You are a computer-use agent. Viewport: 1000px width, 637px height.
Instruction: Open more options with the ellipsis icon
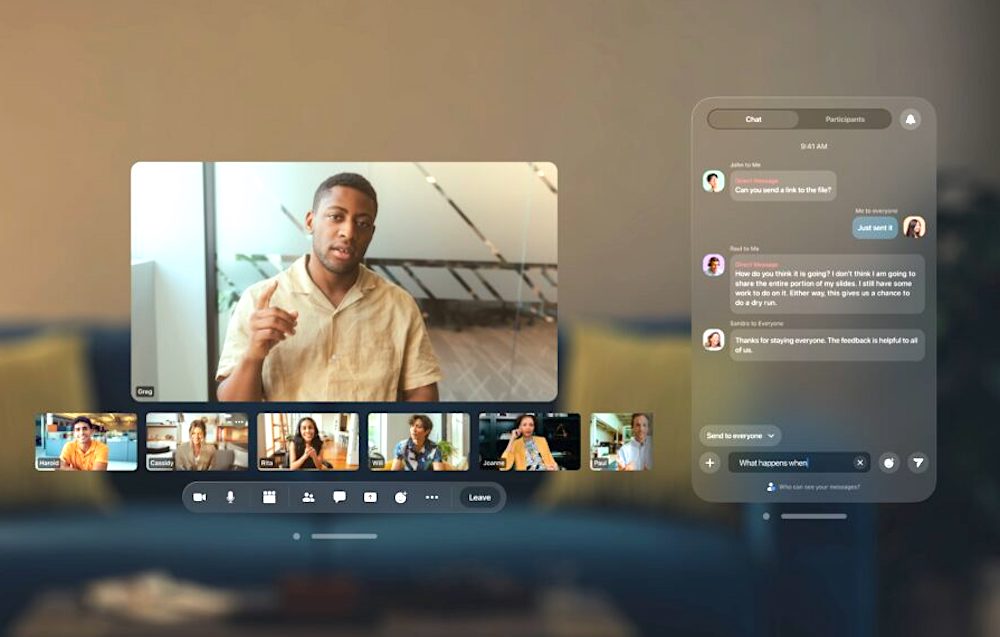click(x=430, y=497)
